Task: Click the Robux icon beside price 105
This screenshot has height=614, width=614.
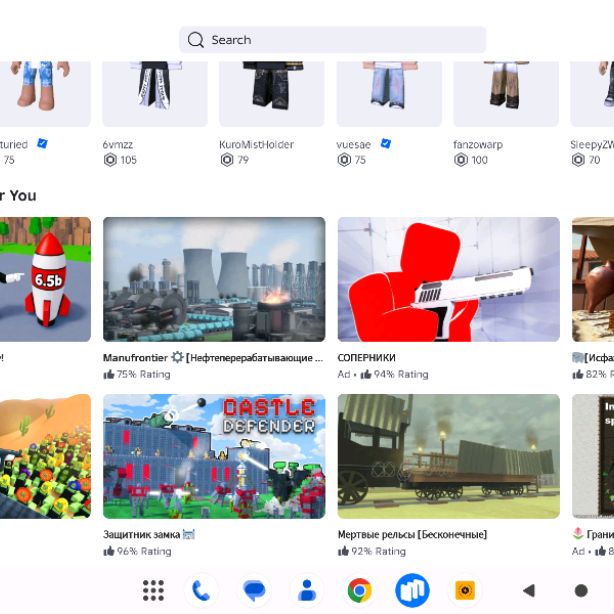Action: tap(110, 160)
